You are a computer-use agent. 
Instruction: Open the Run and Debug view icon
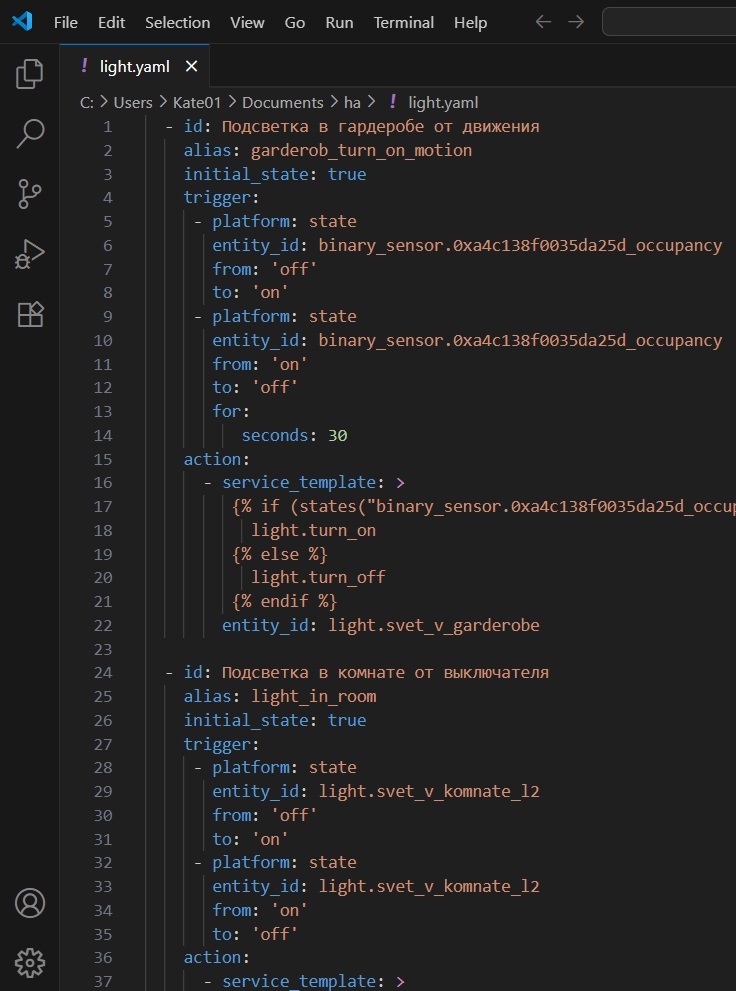[x=29, y=253]
